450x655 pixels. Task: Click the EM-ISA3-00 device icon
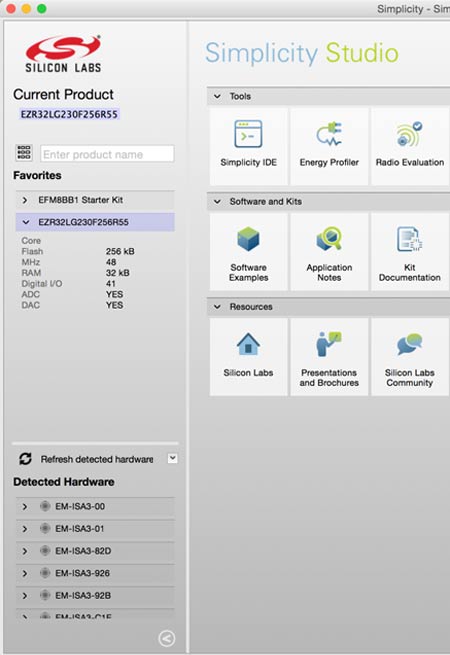pyautogui.click(x=45, y=506)
